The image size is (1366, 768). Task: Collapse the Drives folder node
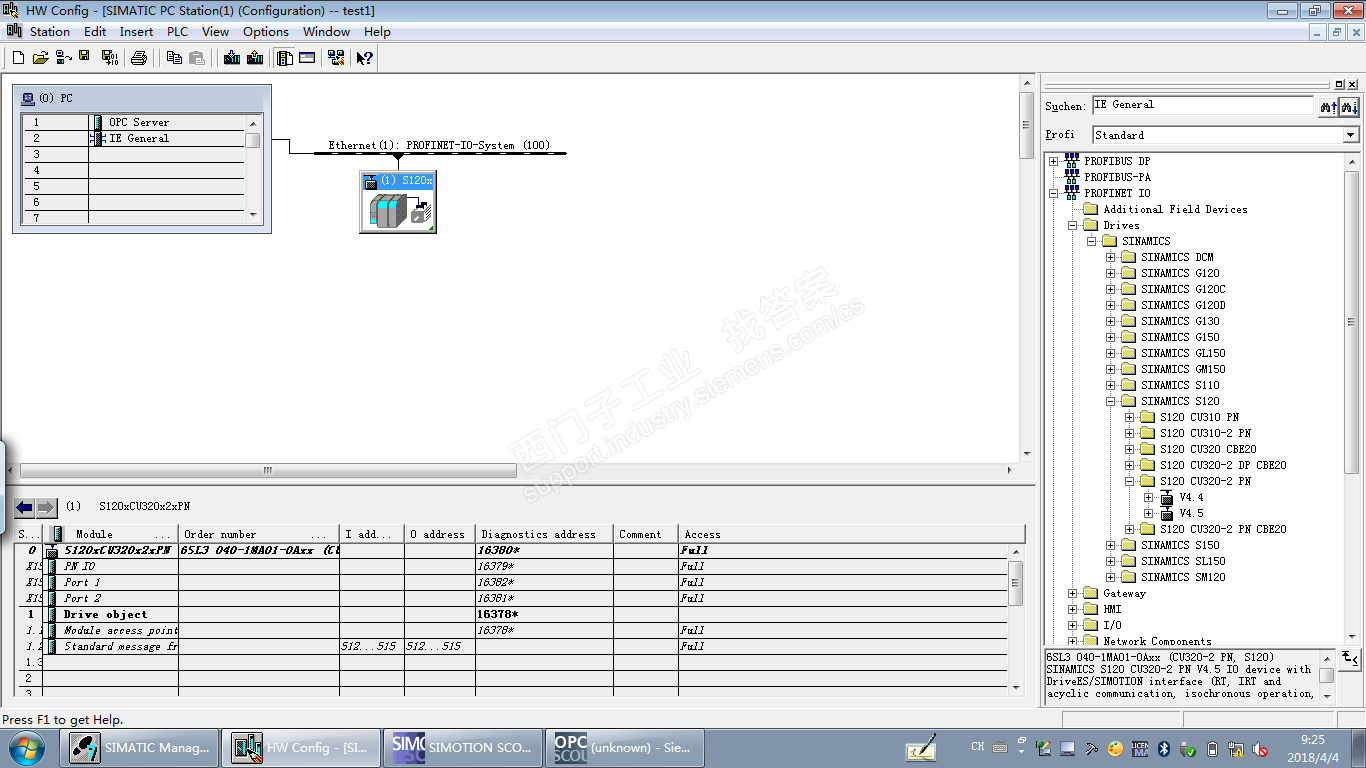pyautogui.click(x=1072, y=225)
